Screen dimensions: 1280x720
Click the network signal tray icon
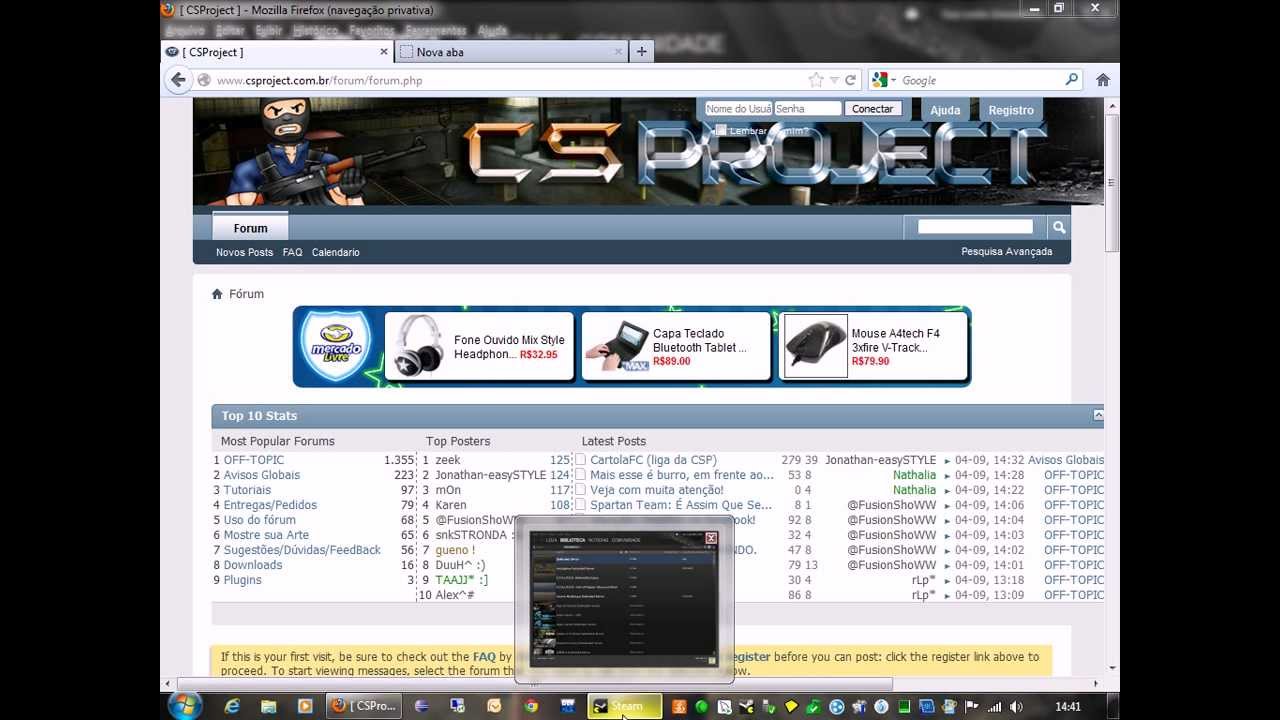(x=994, y=707)
